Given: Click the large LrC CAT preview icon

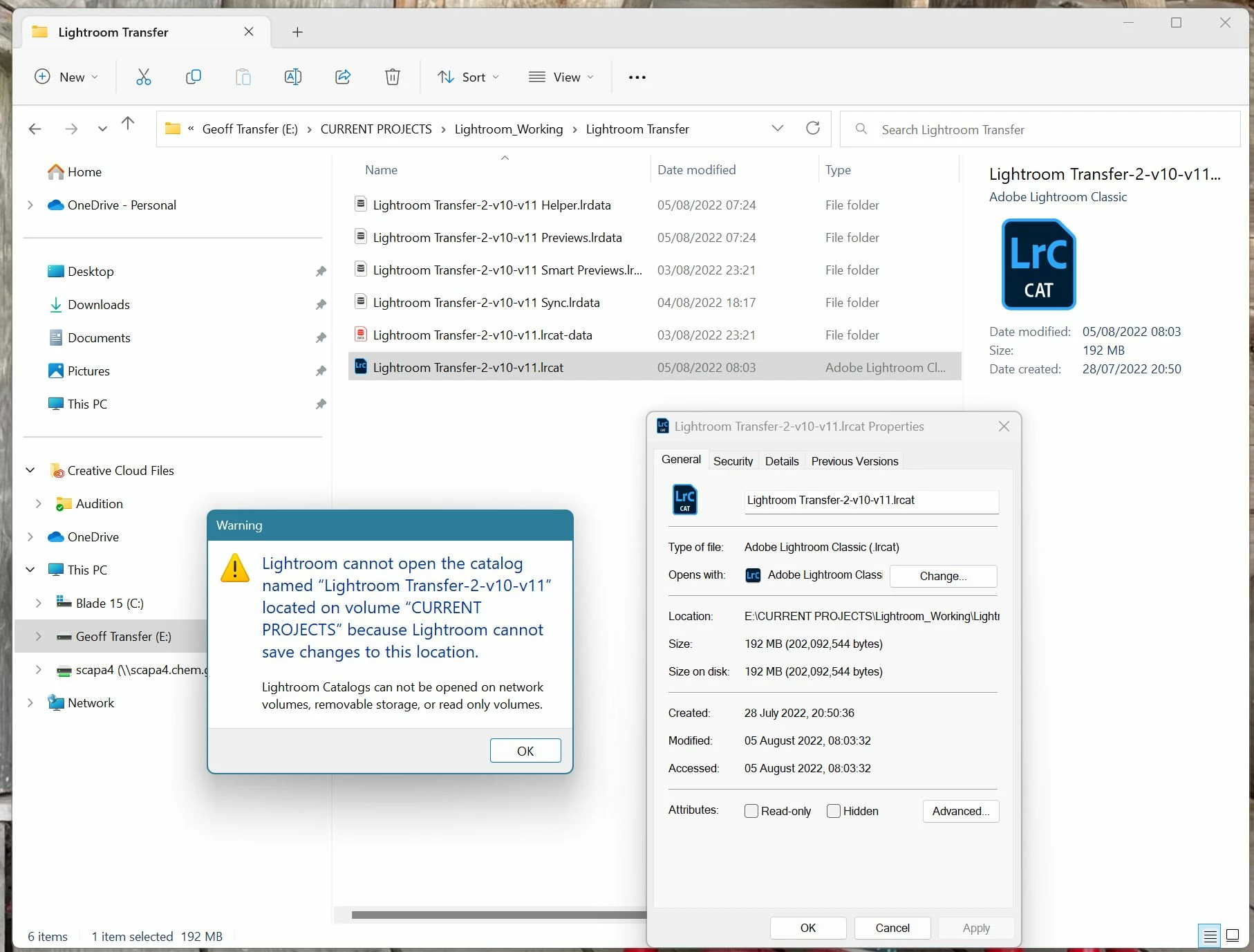Looking at the screenshot, I should pyautogui.click(x=1038, y=264).
